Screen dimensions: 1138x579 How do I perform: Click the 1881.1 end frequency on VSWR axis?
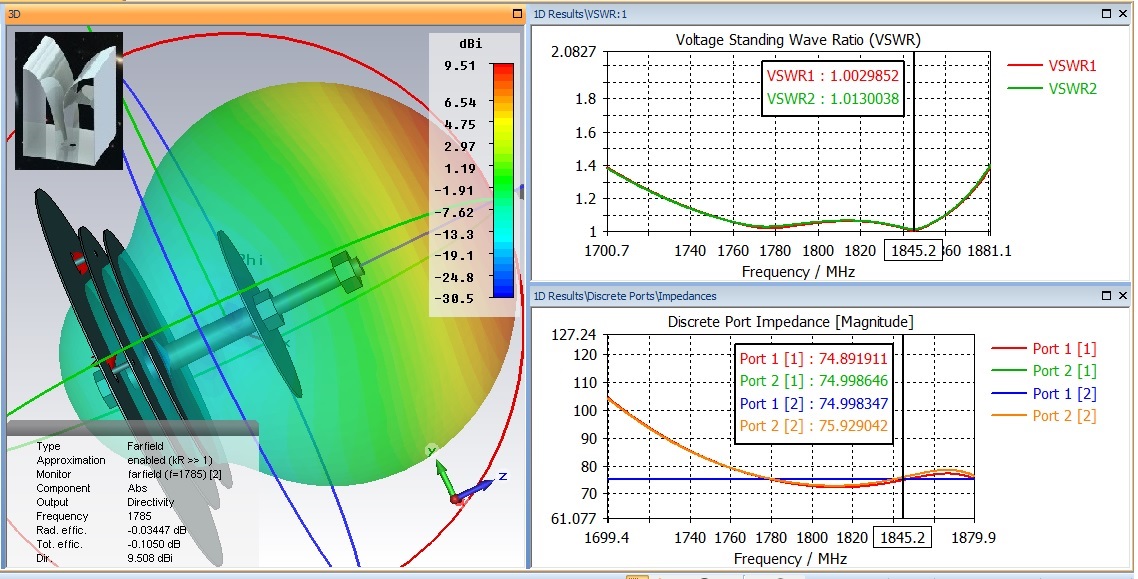(x=990, y=251)
